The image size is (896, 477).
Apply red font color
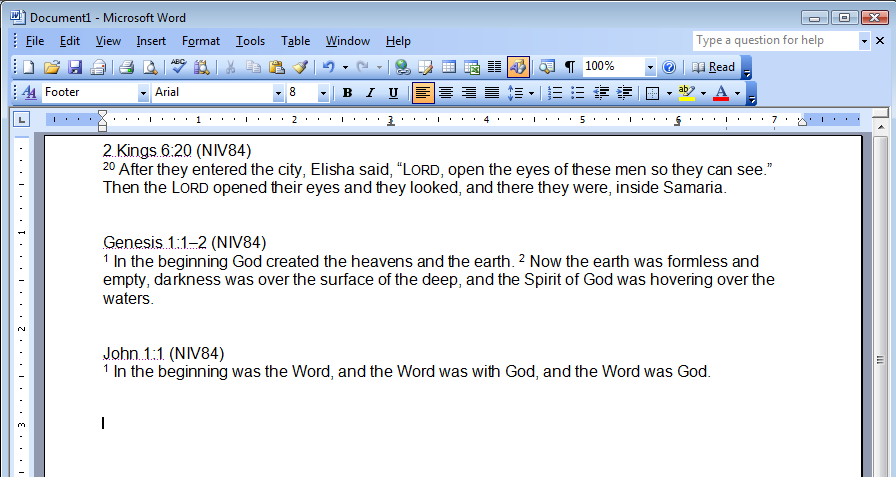tap(721, 93)
